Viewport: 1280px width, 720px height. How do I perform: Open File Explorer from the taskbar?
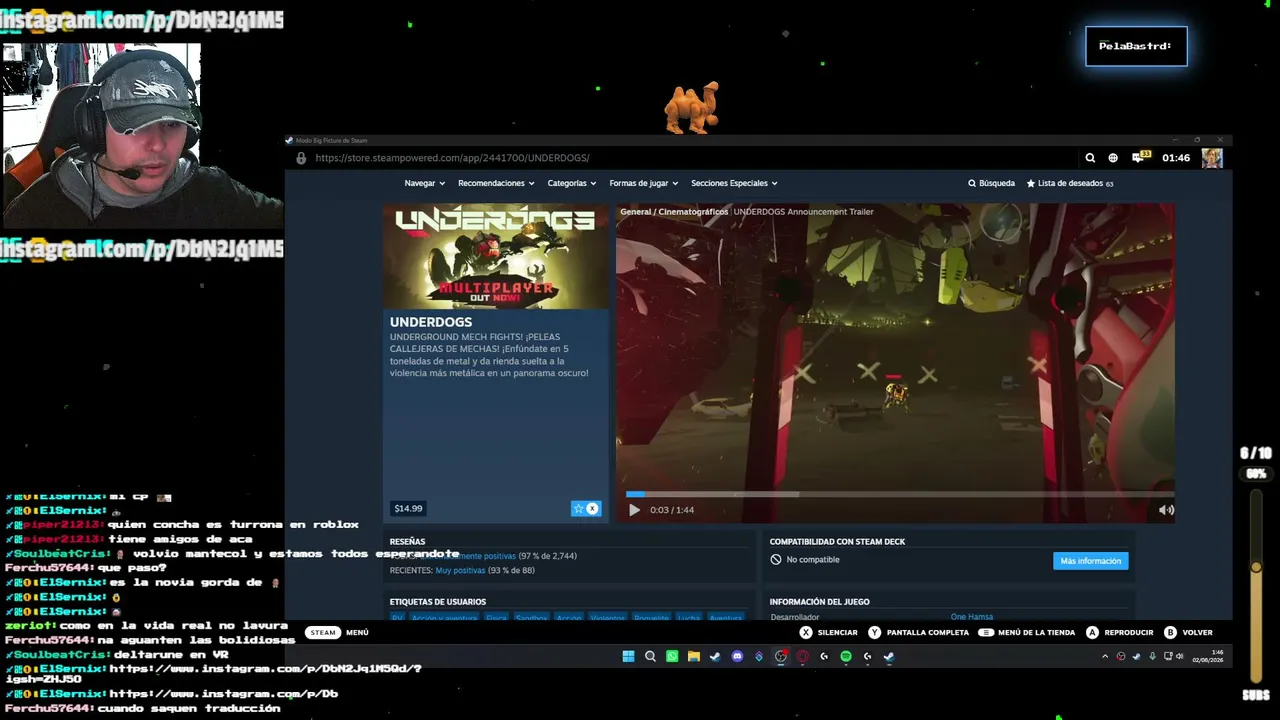(x=693, y=657)
